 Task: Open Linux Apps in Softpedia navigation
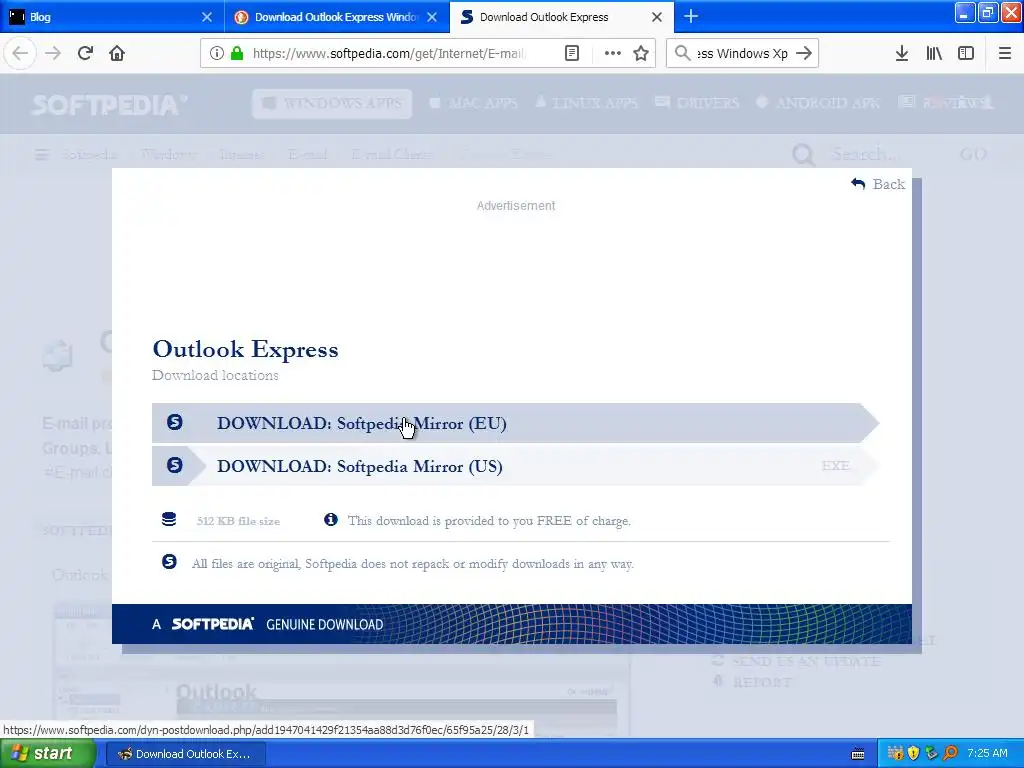(586, 103)
